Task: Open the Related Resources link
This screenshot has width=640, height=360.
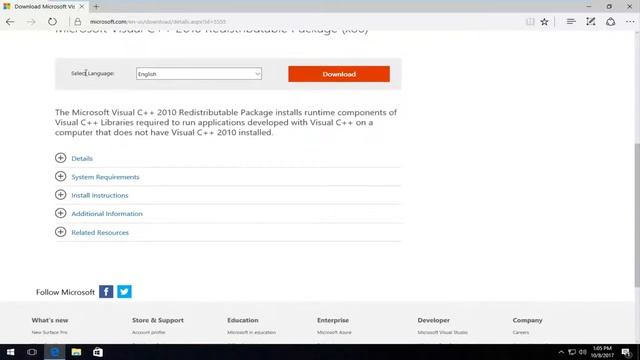Action: coord(100,232)
